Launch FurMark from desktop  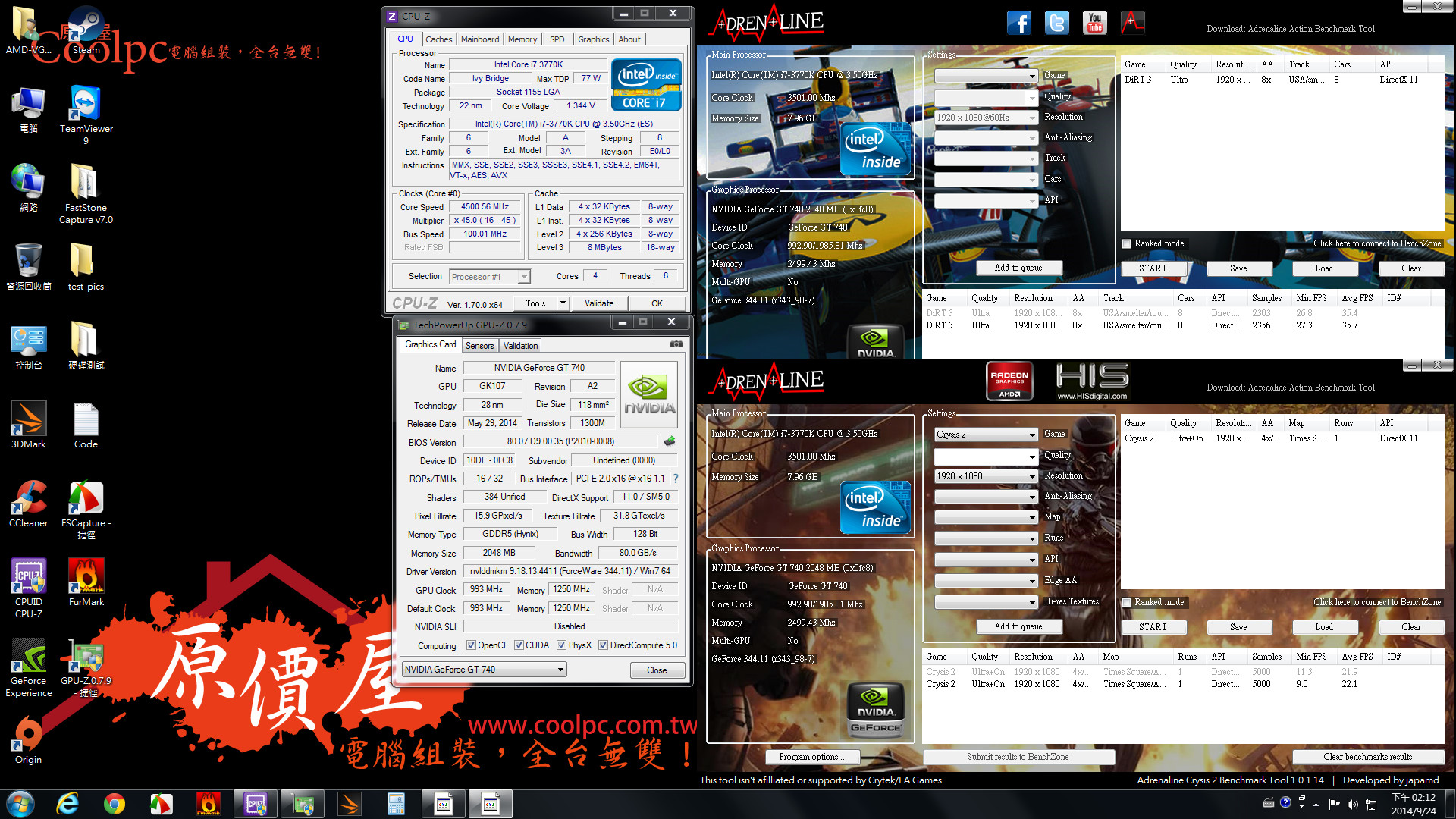point(86,582)
